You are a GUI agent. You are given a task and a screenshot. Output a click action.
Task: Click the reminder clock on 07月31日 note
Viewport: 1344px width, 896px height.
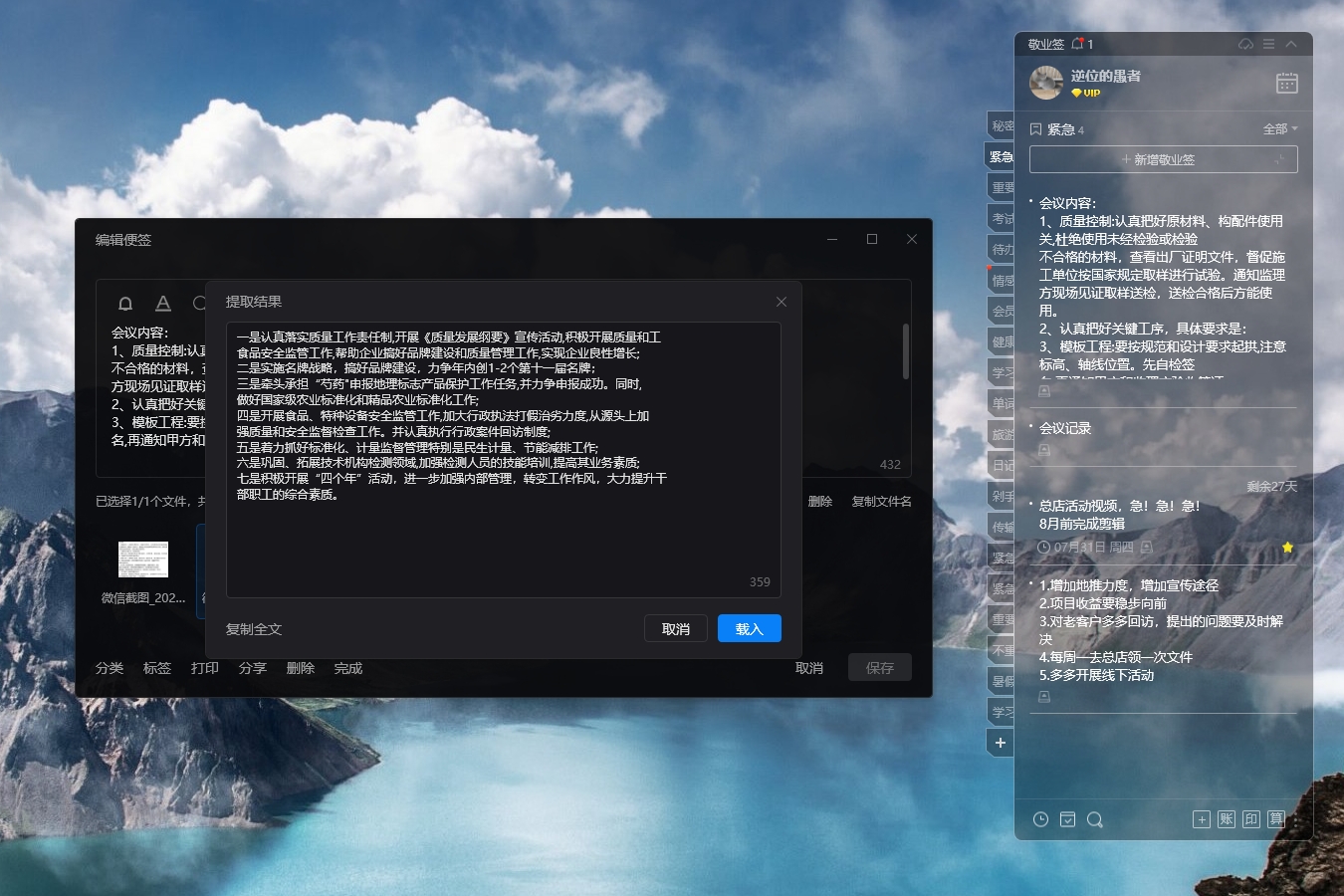(1043, 548)
